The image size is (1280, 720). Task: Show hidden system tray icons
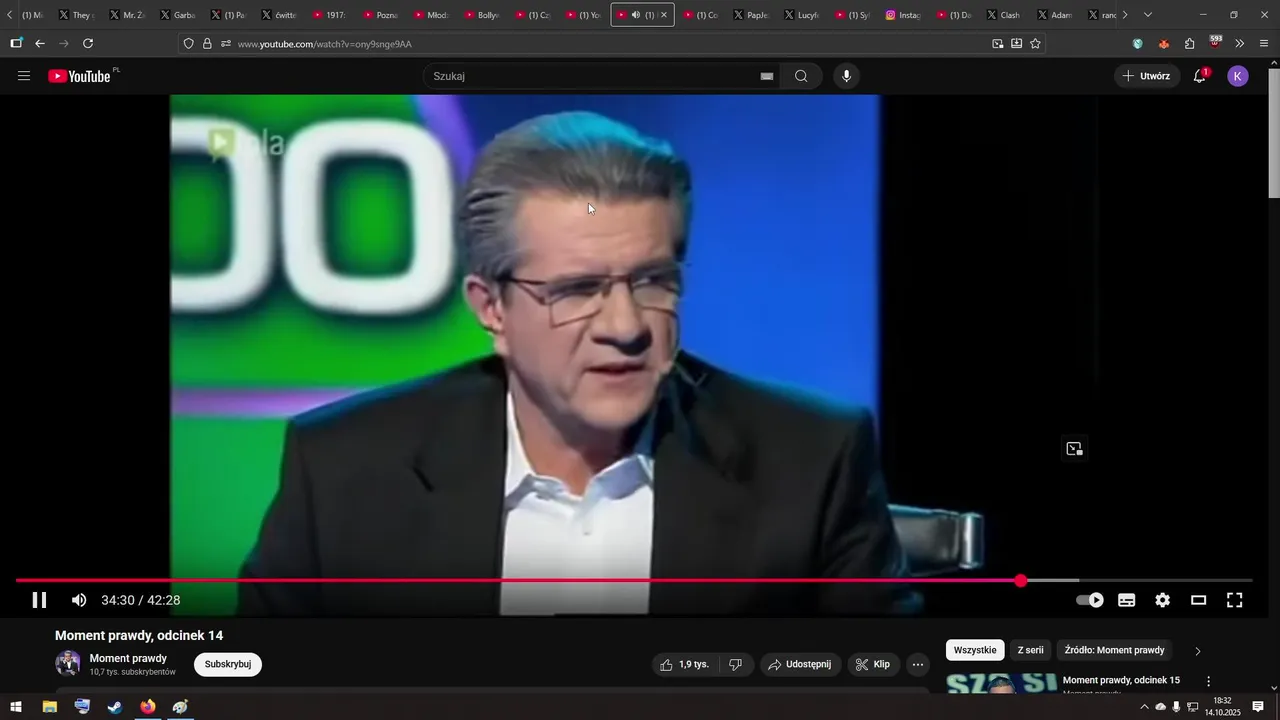1144,707
